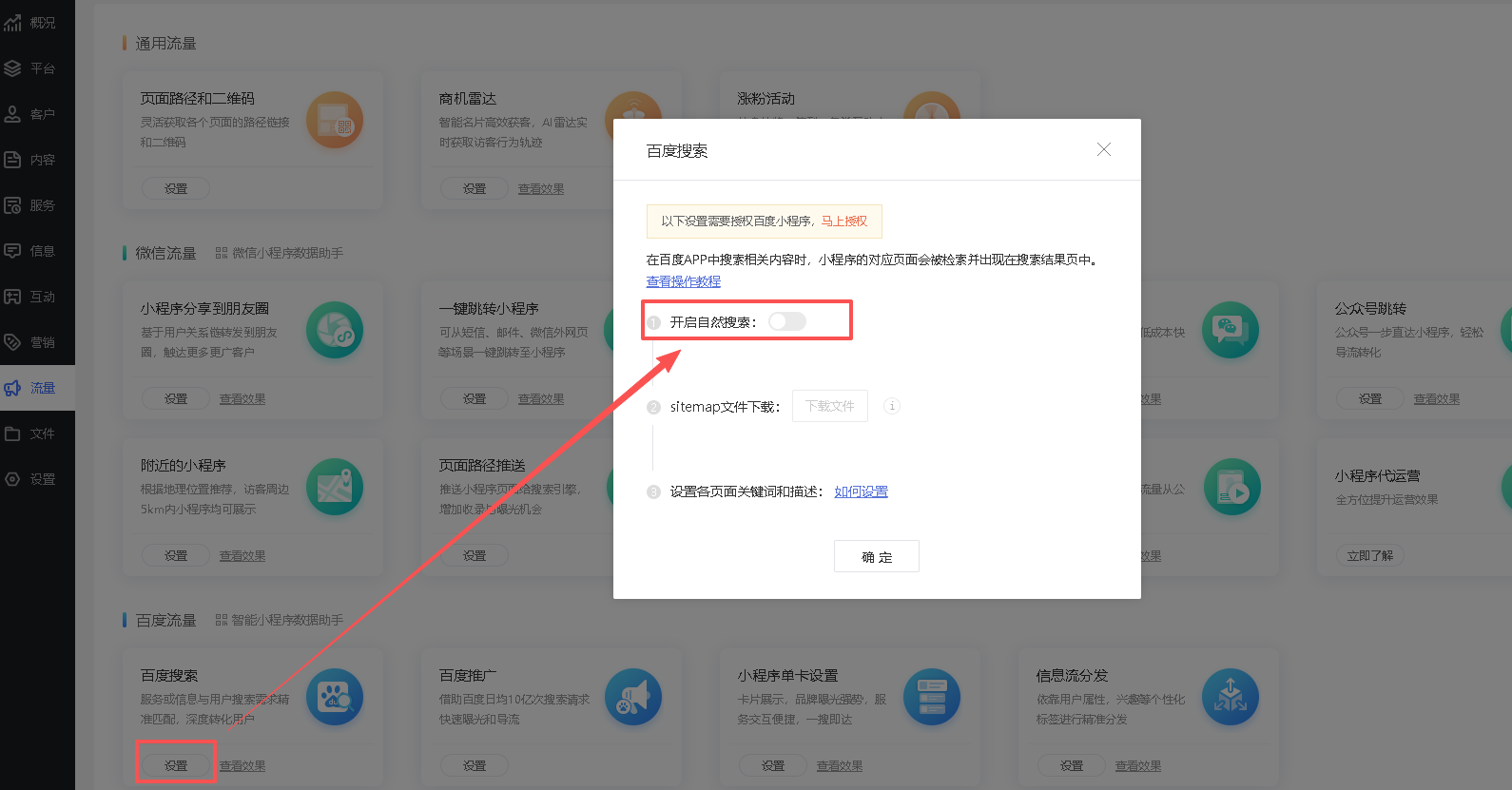
Task: Toggle the 开启自然搜索 switch
Action: 787,321
